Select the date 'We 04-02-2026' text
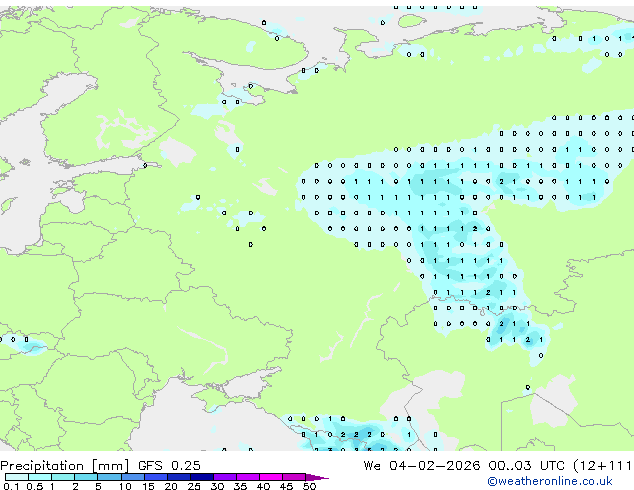 [422, 466]
